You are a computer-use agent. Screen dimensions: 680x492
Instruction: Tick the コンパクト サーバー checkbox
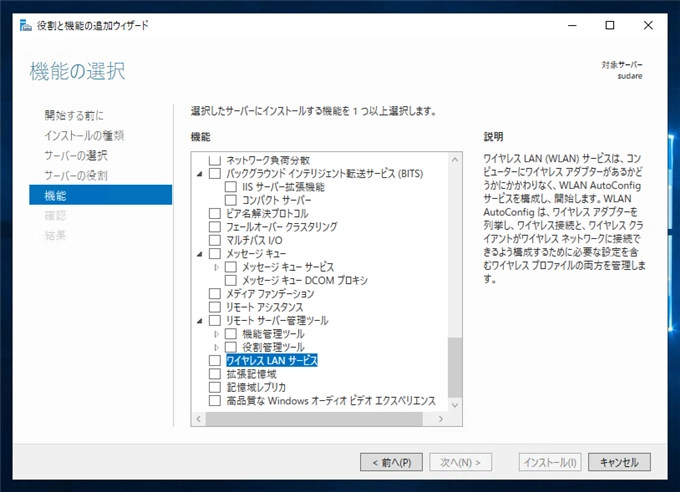click(x=231, y=200)
